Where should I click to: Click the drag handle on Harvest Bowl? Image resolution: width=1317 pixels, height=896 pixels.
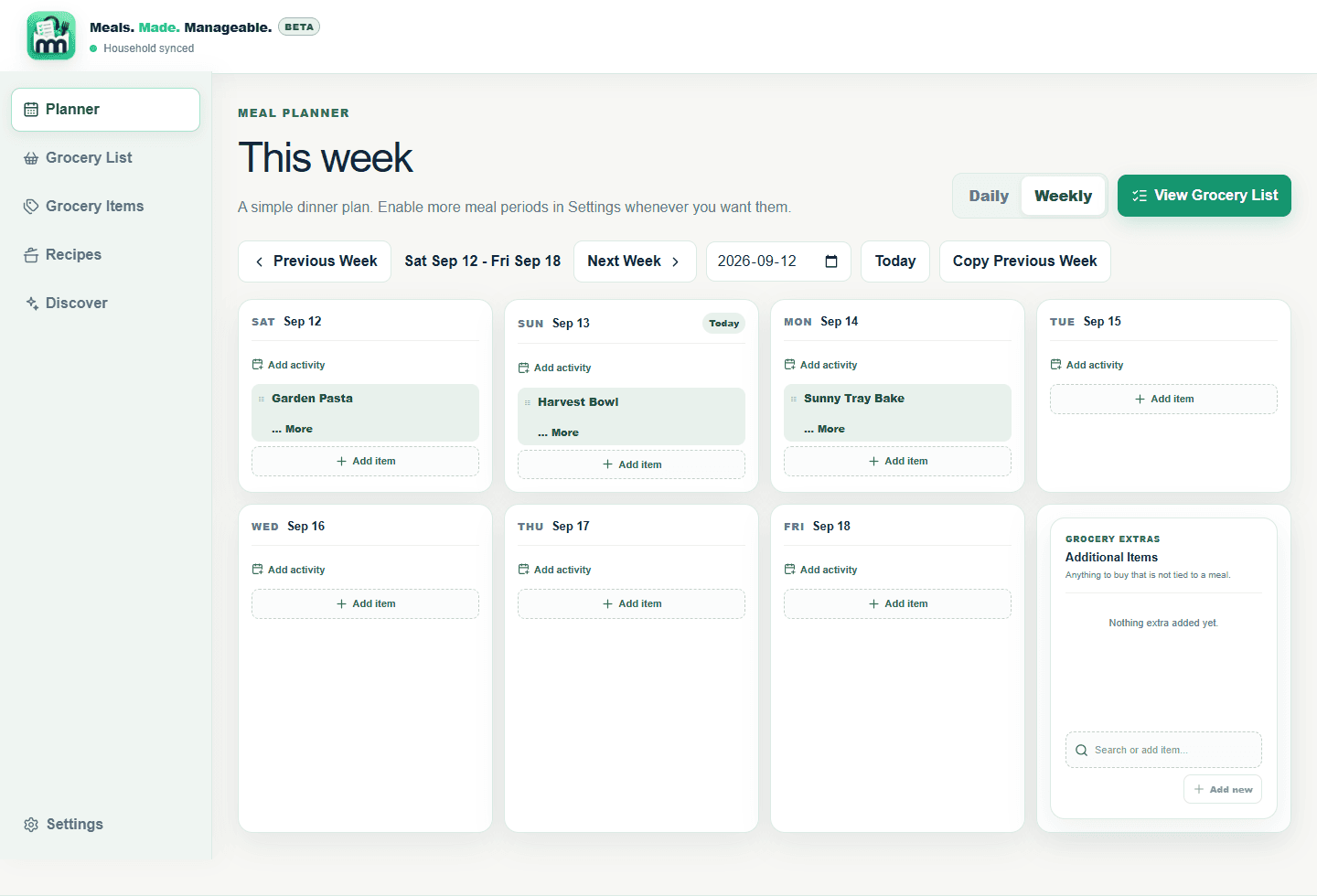click(x=528, y=402)
